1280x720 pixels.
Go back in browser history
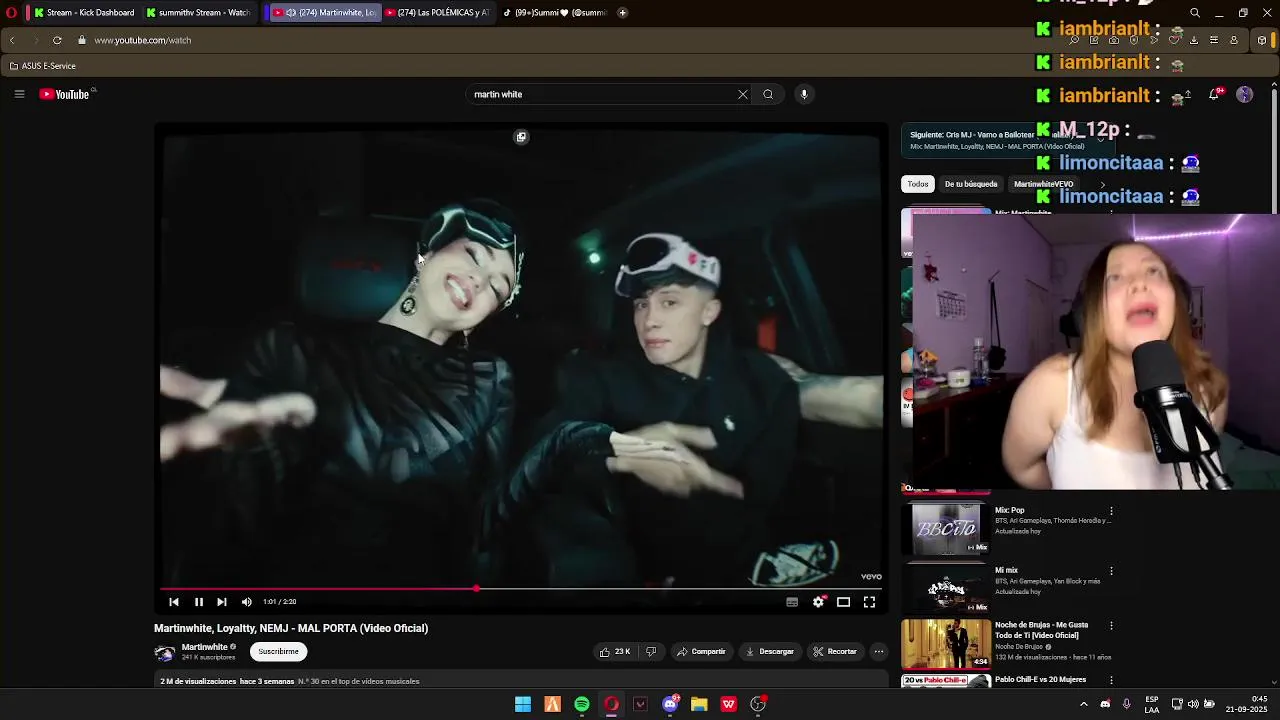point(12,40)
